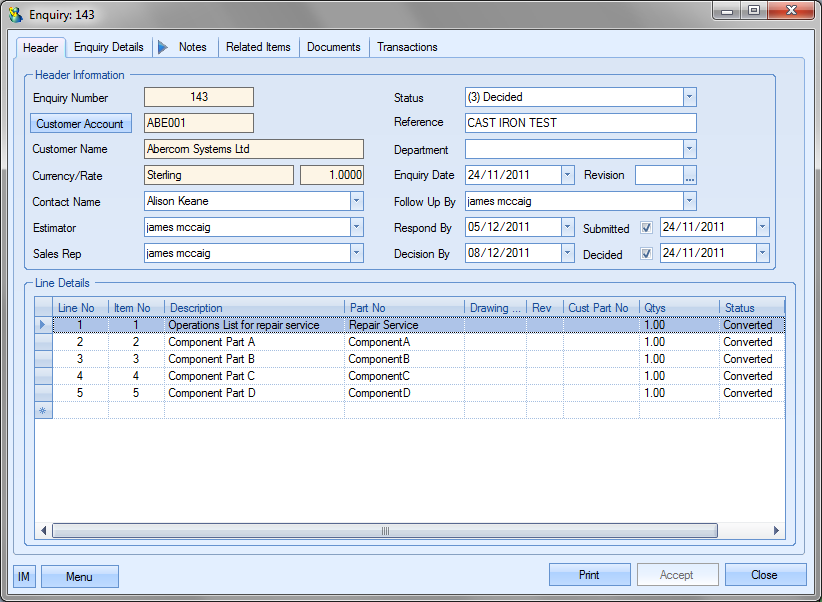
Task: Click the grid's left scroll arrow
Action: coord(44,531)
